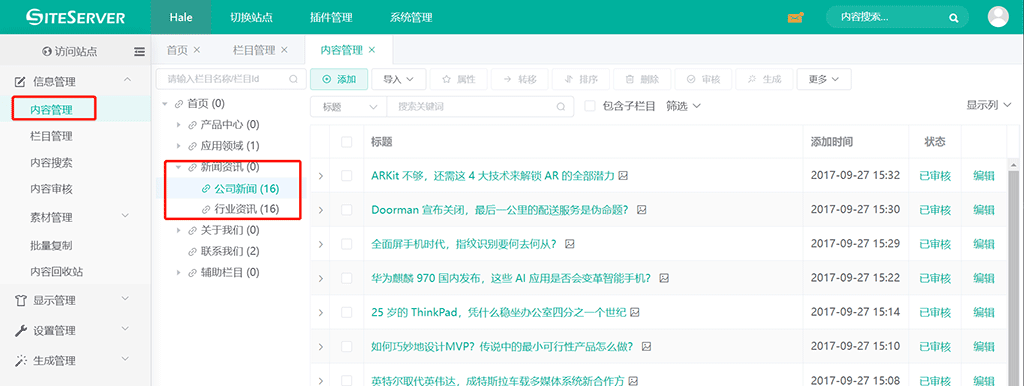Check the 如何巧妙地设计MVP row checkbox
Screen dimensions: 1024x386
pyautogui.click(x=347, y=346)
